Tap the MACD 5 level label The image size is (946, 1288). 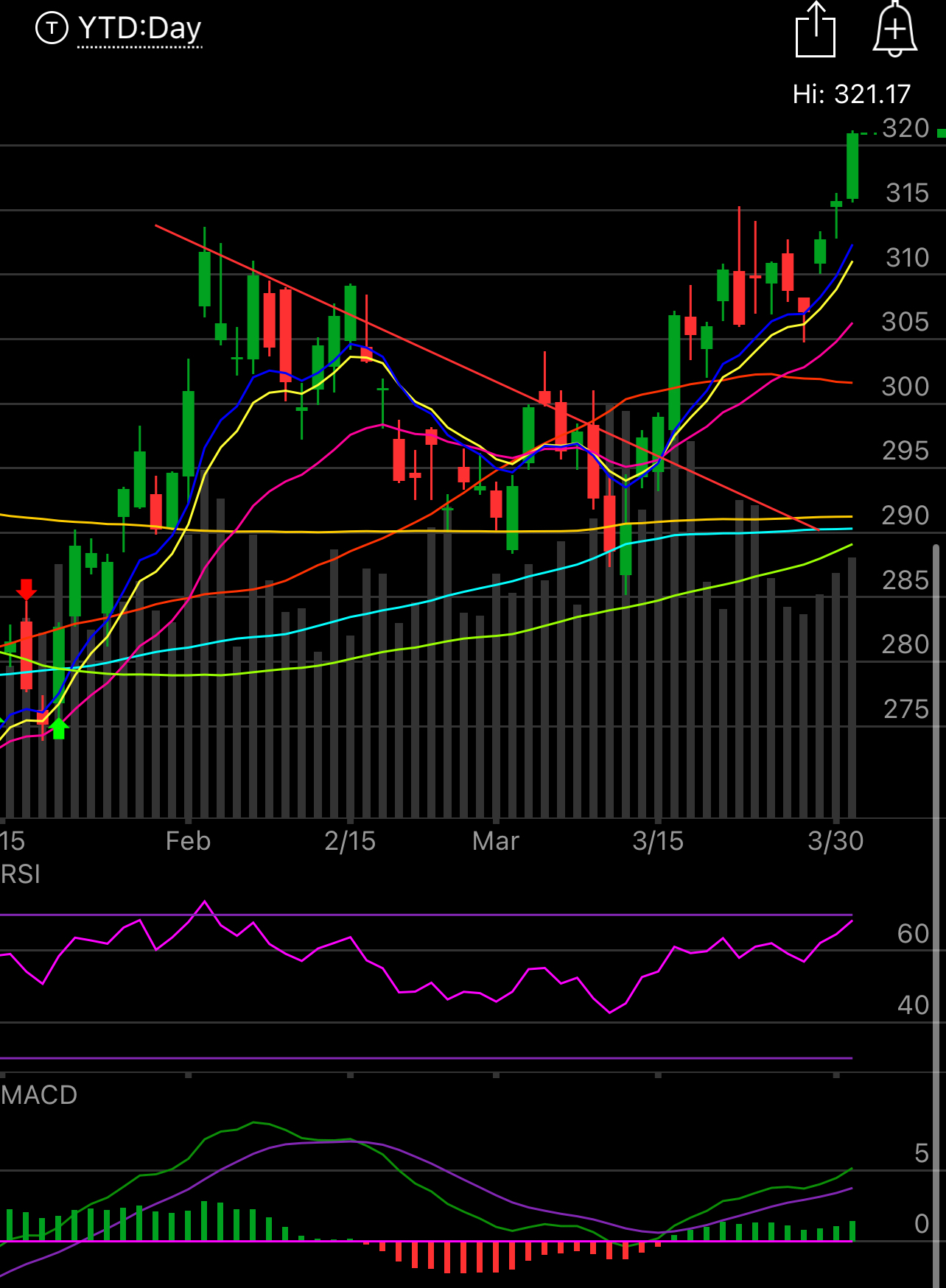tap(921, 1153)
